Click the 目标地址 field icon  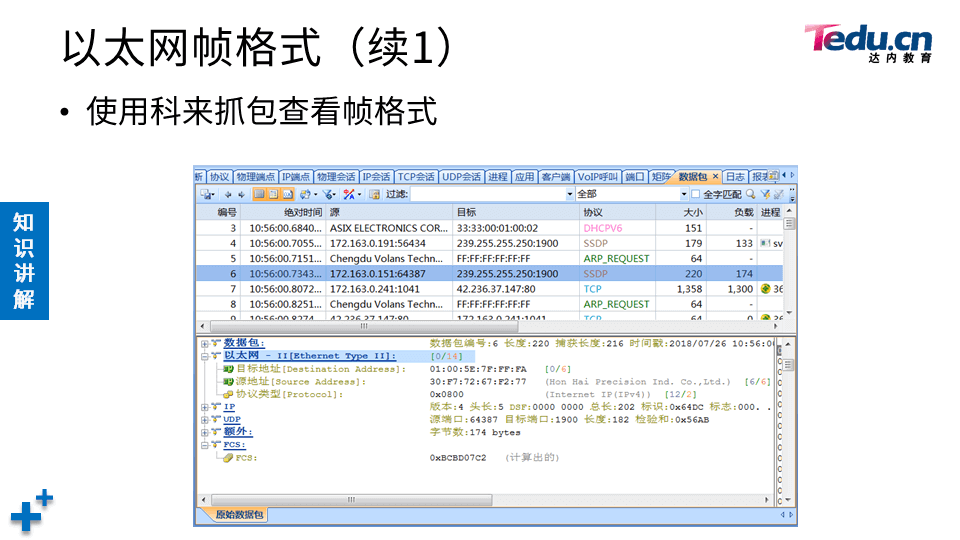(x=228, y=369)
